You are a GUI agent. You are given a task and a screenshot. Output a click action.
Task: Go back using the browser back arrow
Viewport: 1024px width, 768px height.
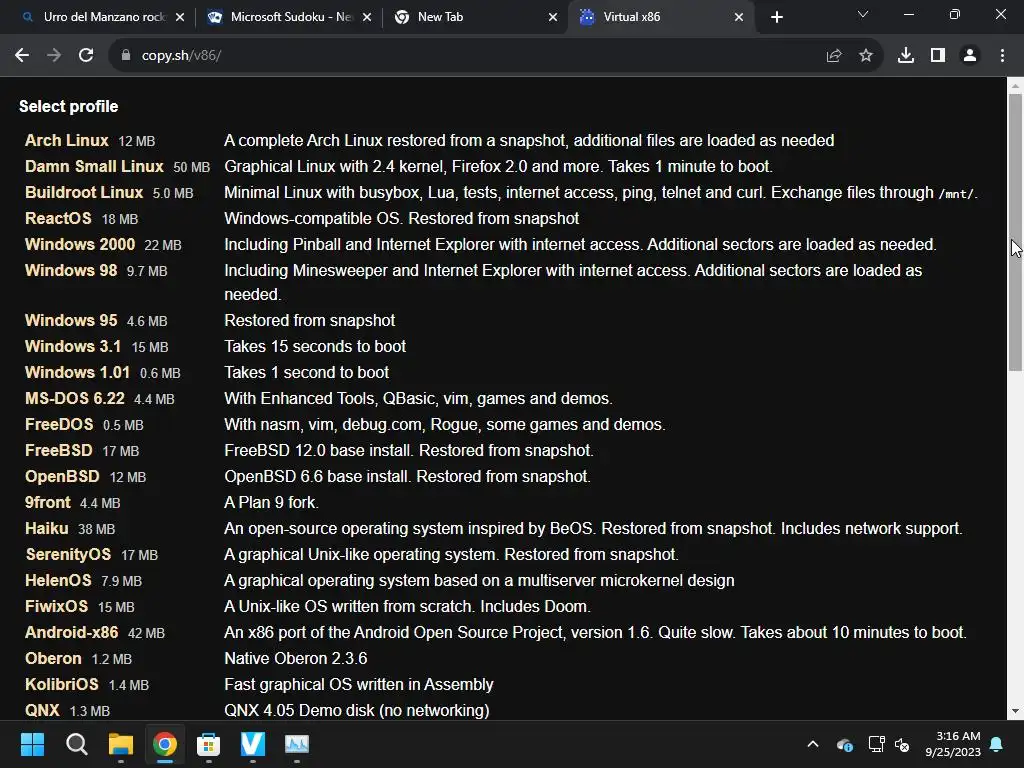coord(22,56)
